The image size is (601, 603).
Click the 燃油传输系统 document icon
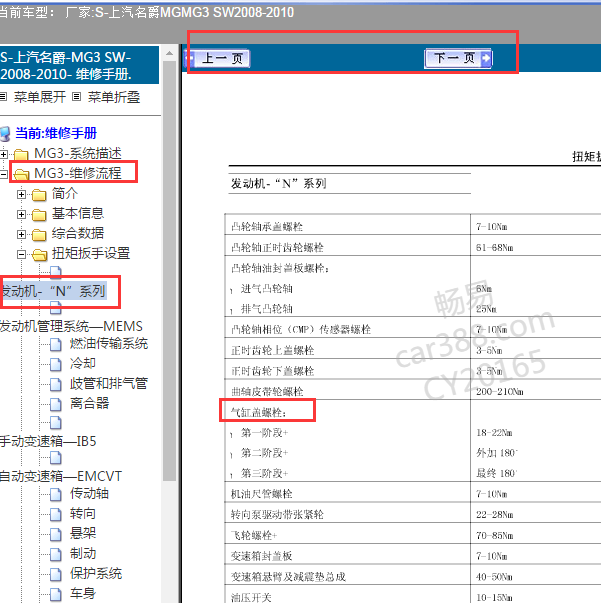coord(56,345)
